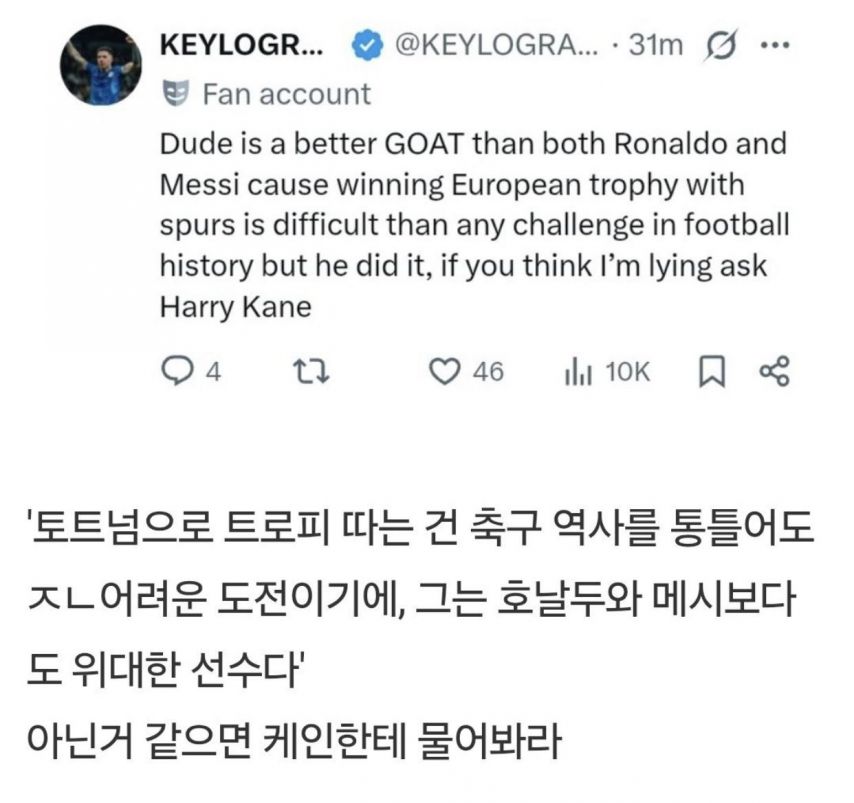Viewport: 854px width, 803px height.
Task: Click the 10K views count
Action: click(628, 373)
